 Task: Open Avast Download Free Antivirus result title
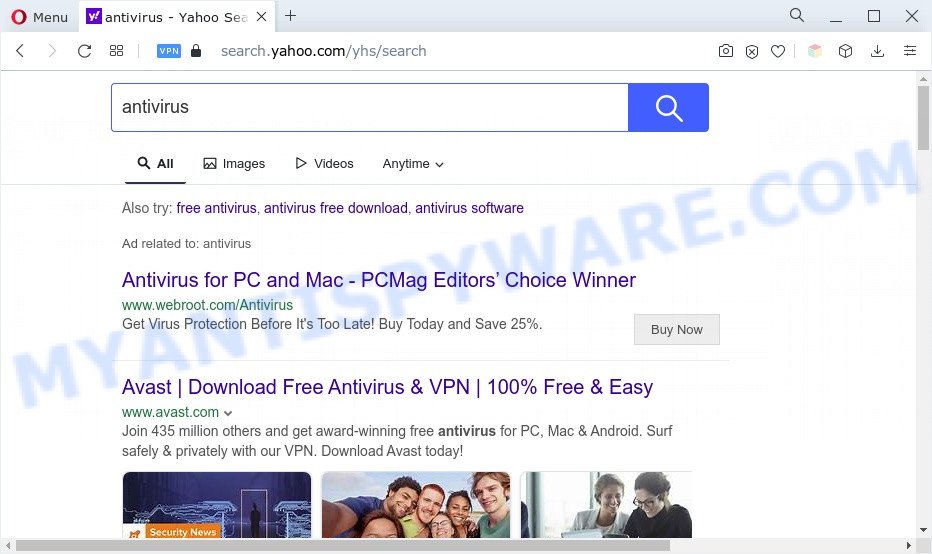388,387
